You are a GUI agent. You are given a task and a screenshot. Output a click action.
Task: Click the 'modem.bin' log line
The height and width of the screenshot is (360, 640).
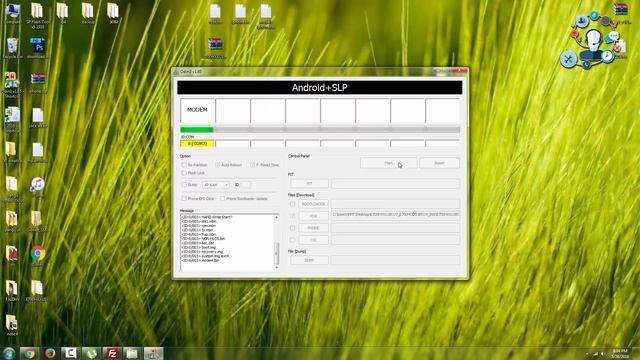point(200,260)
